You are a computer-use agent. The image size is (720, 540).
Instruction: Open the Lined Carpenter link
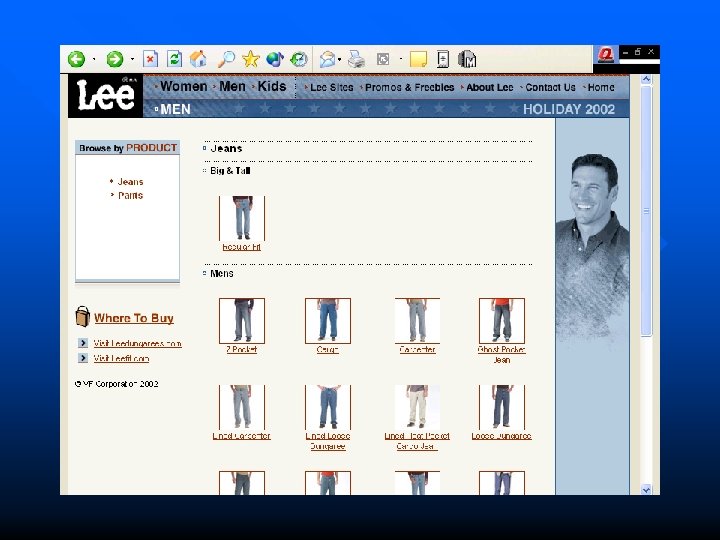[242, 436]
